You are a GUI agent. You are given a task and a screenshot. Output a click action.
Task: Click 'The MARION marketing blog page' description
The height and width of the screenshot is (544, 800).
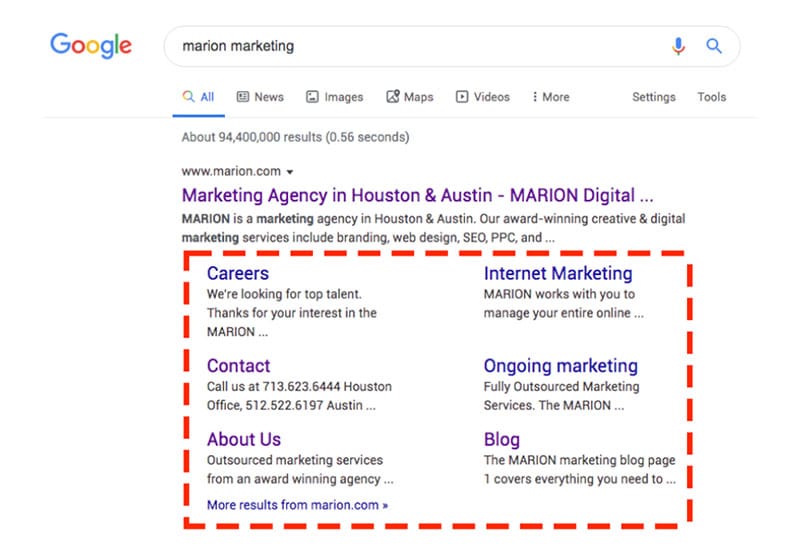(x=580, y=460)
